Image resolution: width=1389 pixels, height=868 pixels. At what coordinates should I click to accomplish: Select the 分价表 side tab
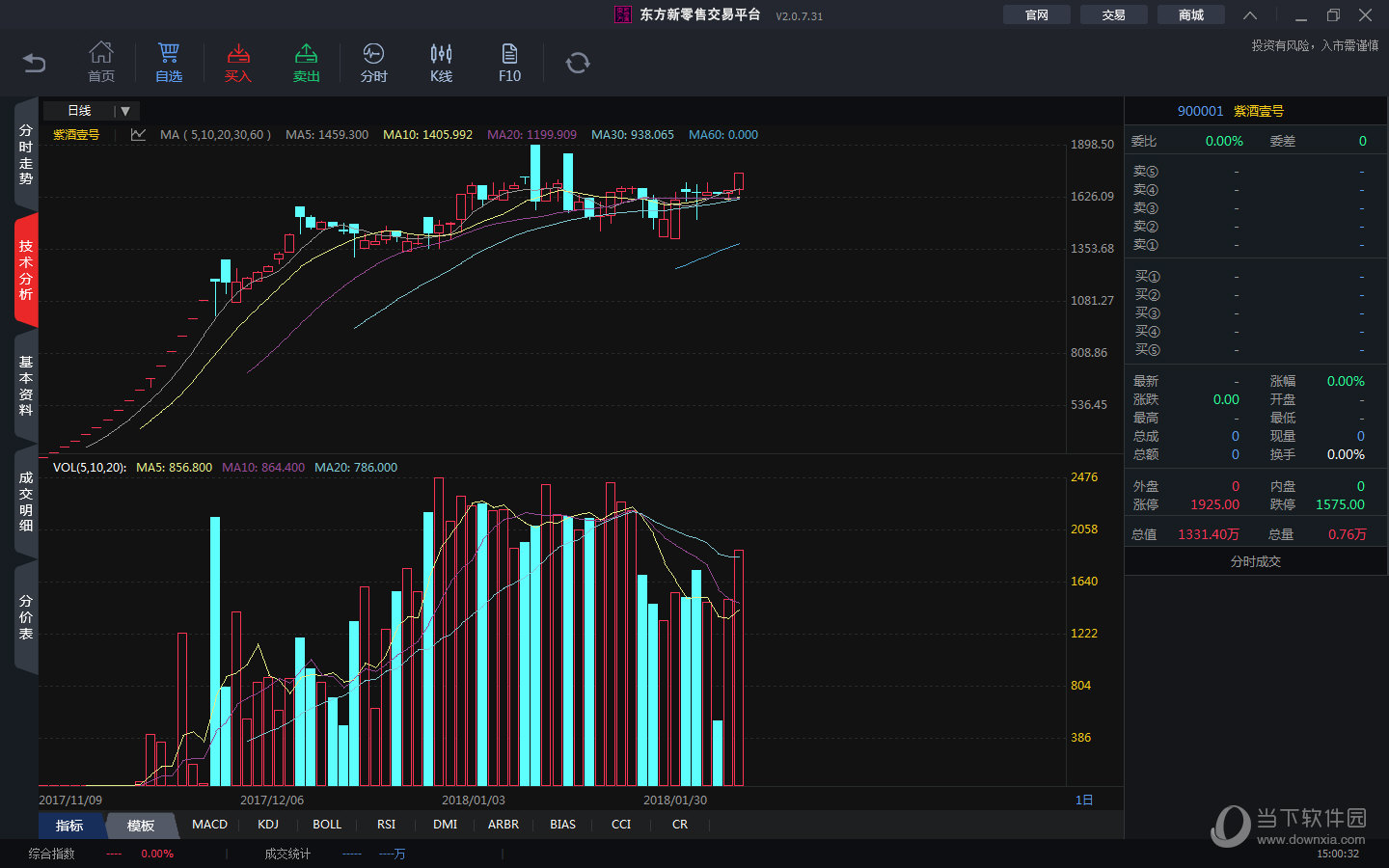[26, 617]
